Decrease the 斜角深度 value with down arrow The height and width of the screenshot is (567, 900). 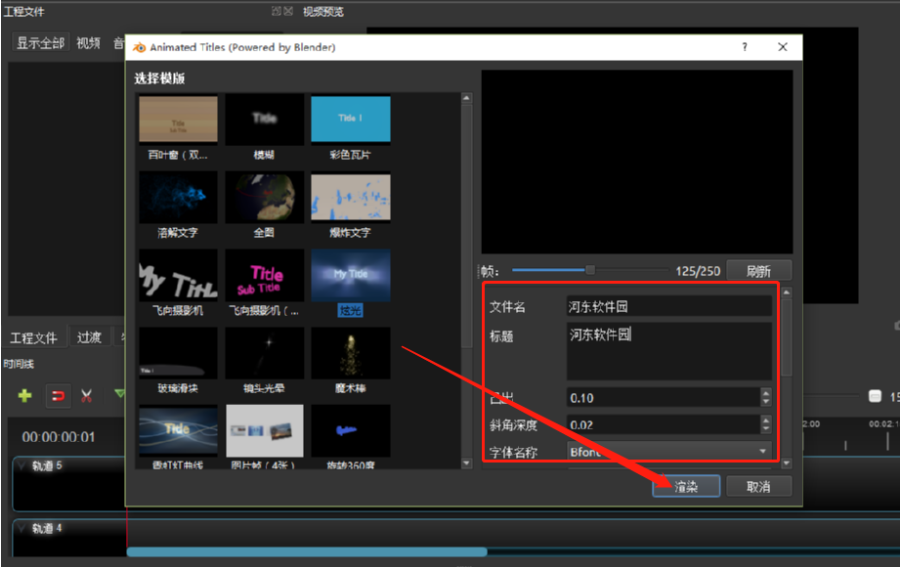click(766, 429)
